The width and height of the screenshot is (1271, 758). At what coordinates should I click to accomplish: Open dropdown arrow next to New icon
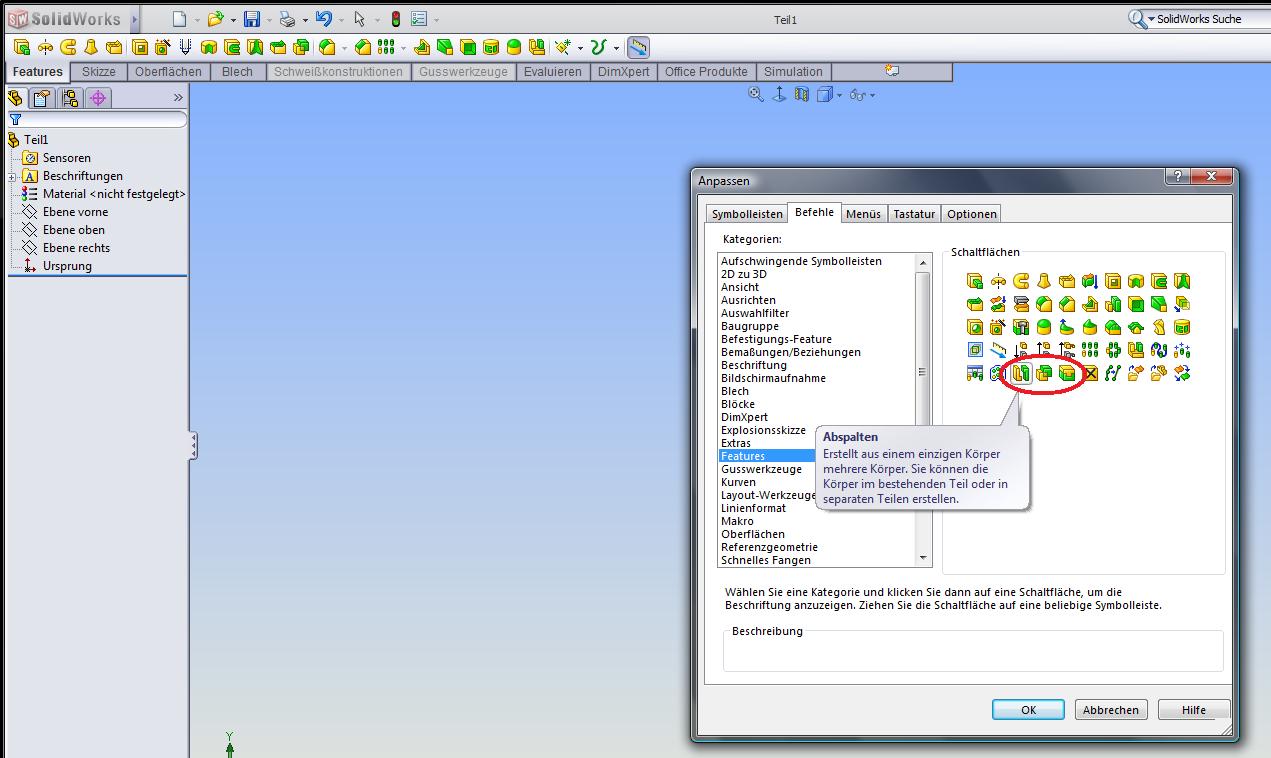pos(197,20)
